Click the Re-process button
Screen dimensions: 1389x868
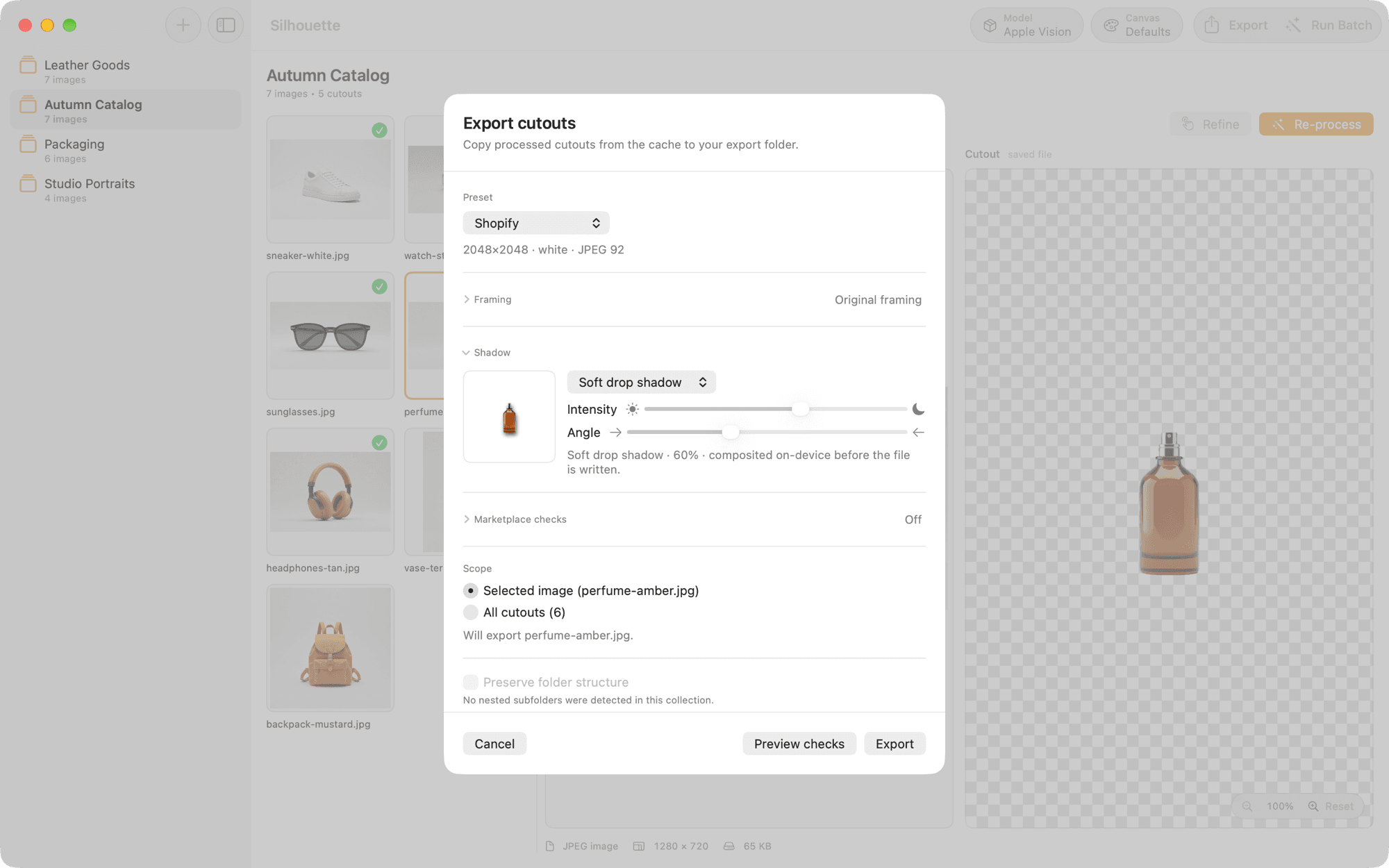[x=1316, y=124]
